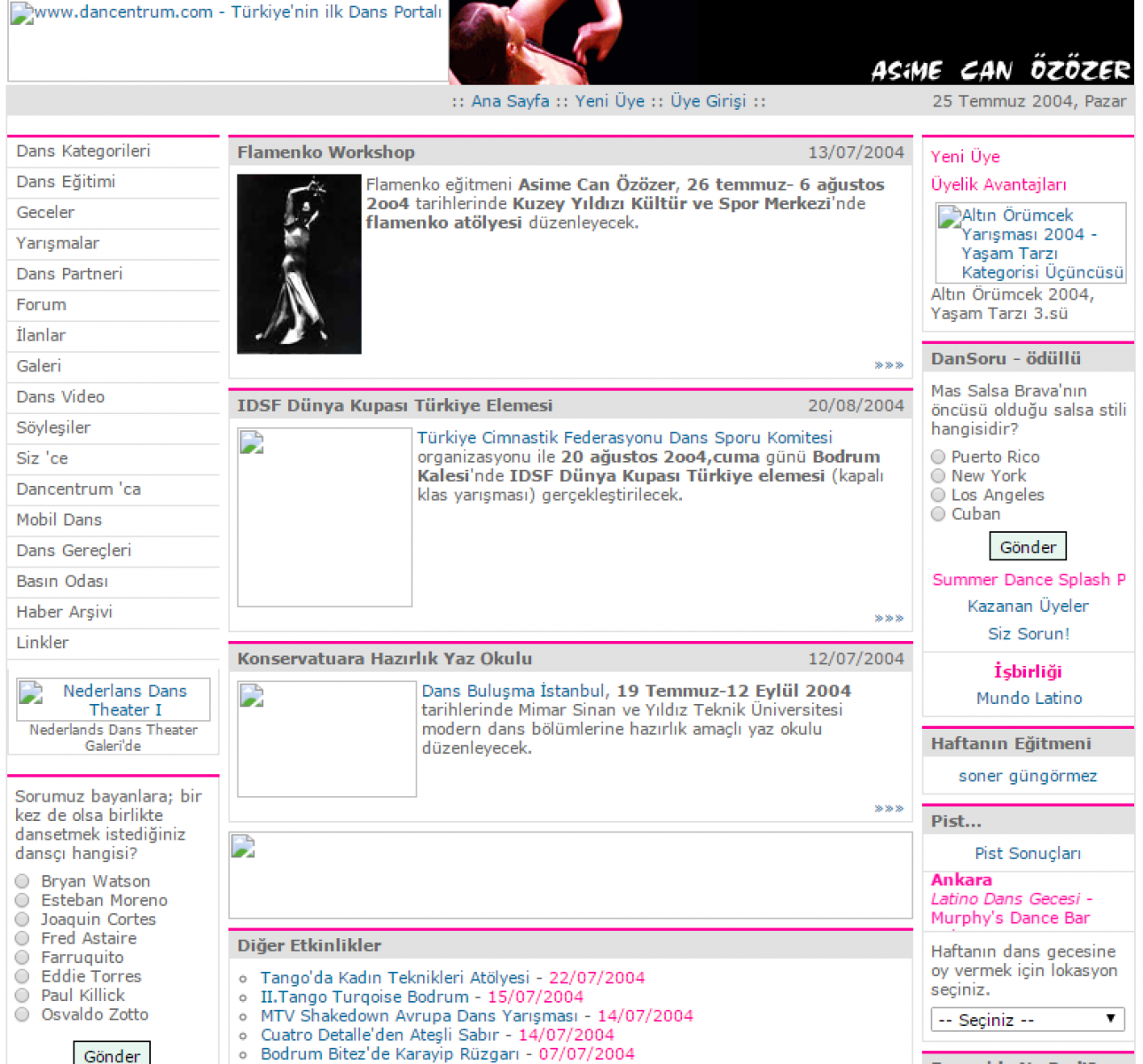The height and width of the screenshot is (1064, 1143).
Task: Open Tango'da Kadın Teknikleri Atölyesi link
Action: 395,977
